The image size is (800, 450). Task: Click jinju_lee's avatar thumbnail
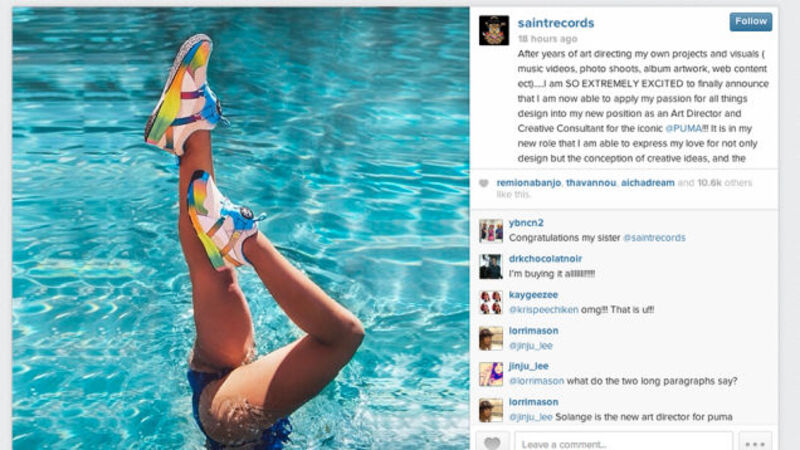click(x=491, y=374)
